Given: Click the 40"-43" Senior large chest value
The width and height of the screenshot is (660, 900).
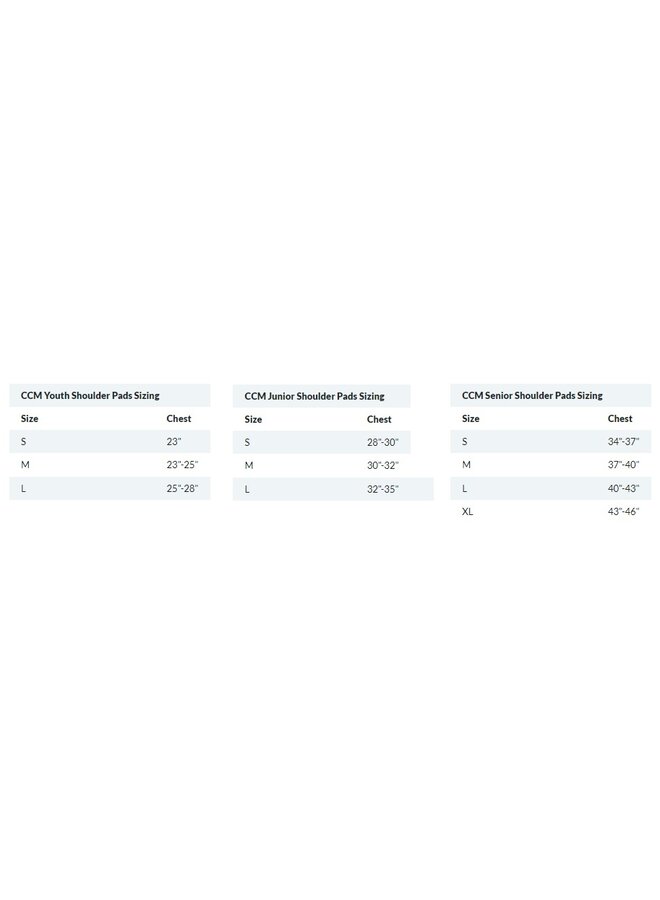Looking at the screenshot, I should click(623, 488).
